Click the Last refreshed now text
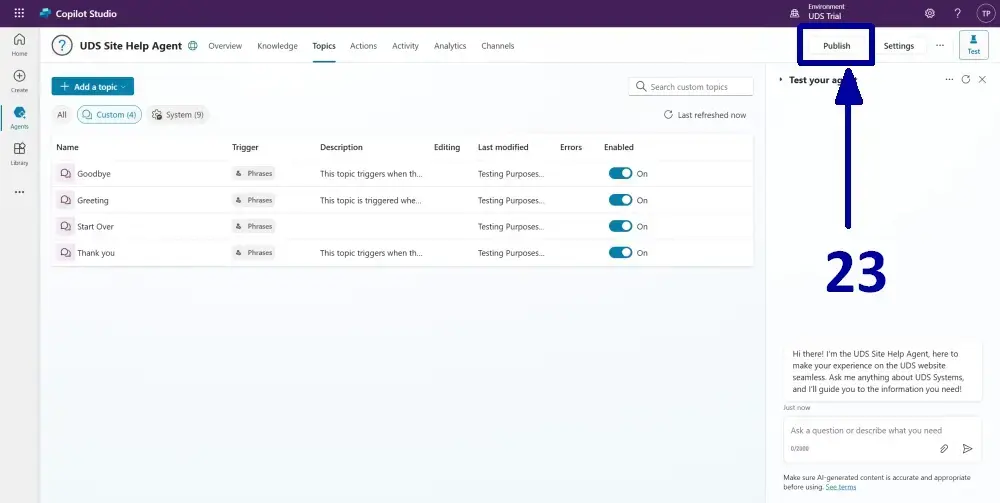This screenshot has height=503, width=1000. (712, 115)
